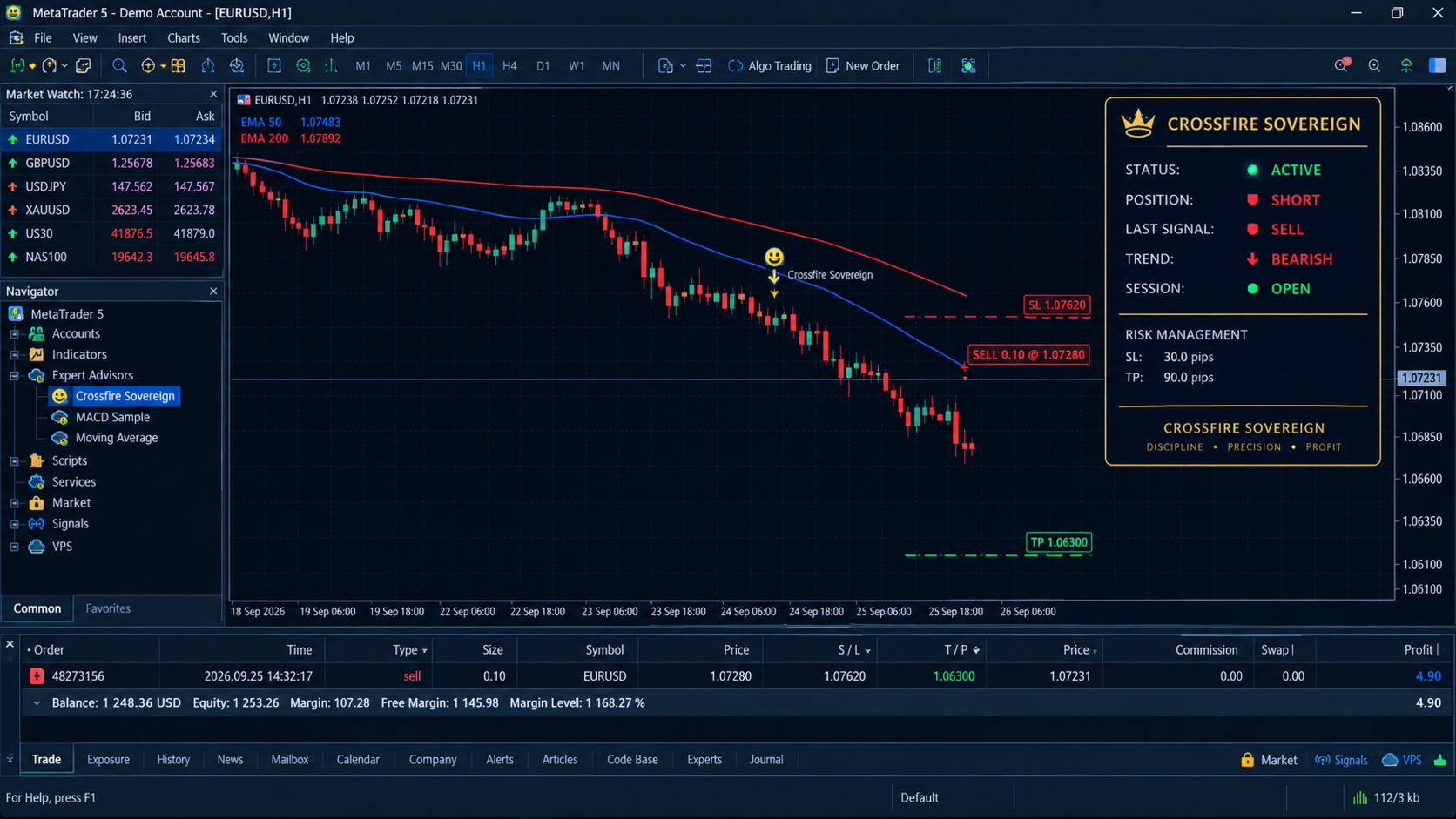Click the crosshair tool icon
The image size is (1456, 819).
(x=148, y=66)
